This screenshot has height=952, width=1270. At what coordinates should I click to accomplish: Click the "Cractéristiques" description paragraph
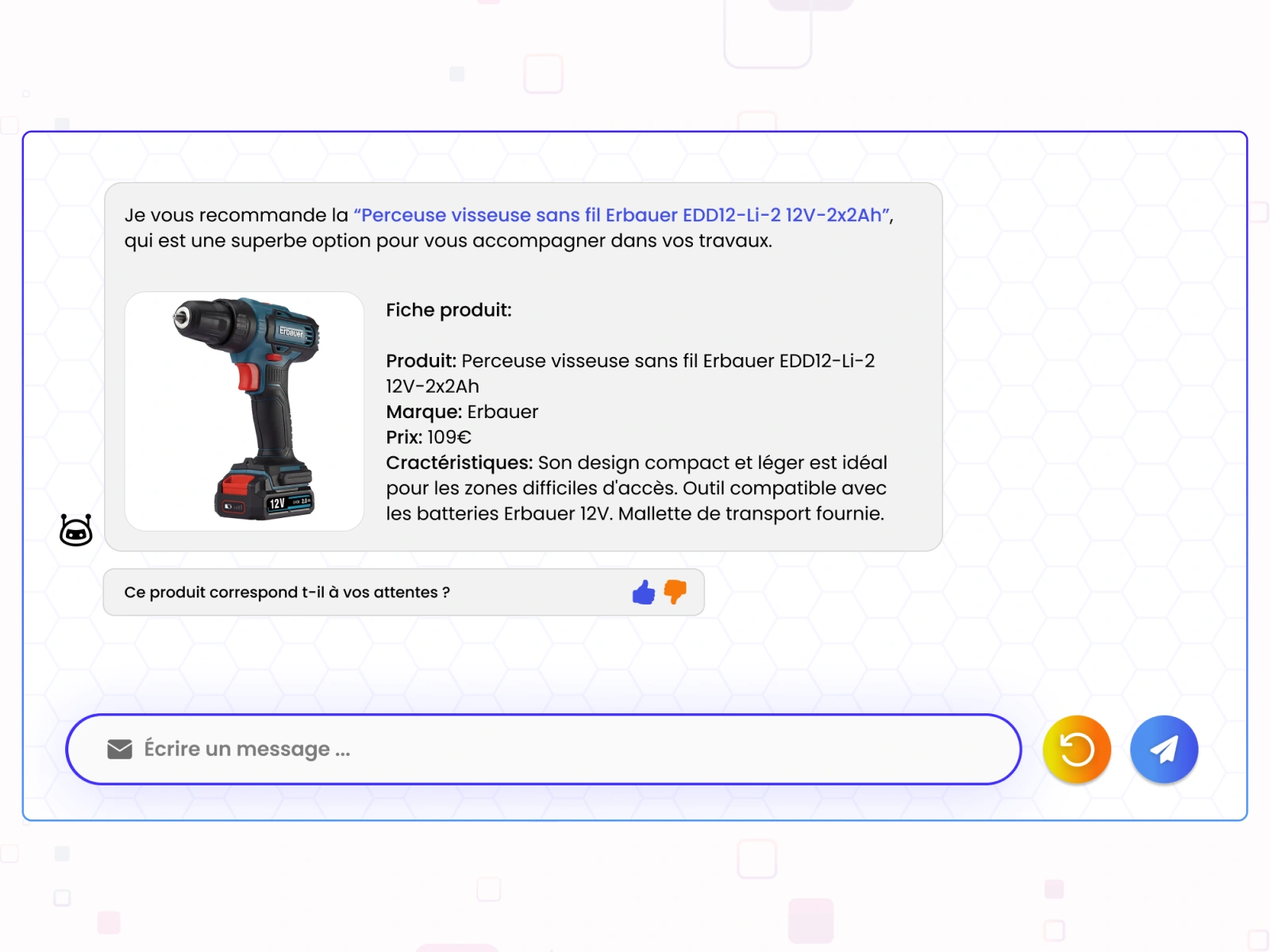(x=637, y=488)
